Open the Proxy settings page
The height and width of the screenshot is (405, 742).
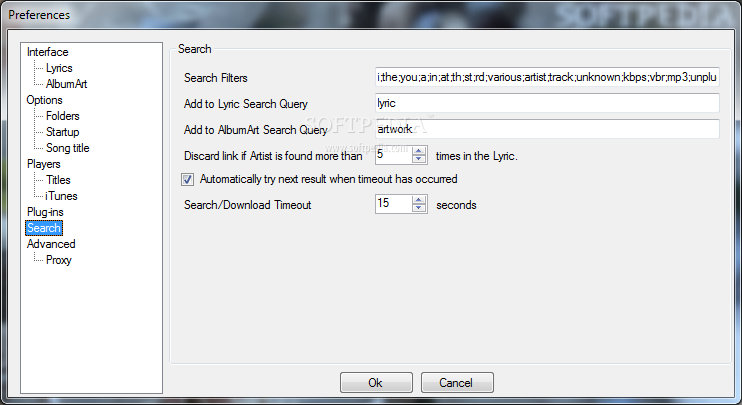(x=59, y=260)
